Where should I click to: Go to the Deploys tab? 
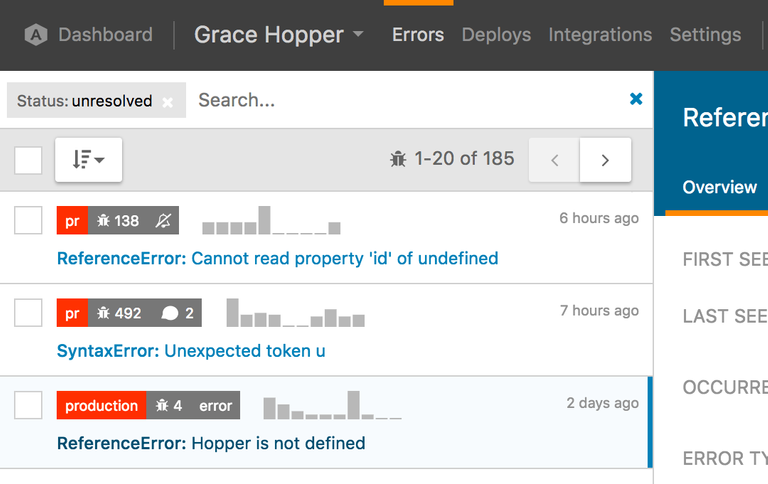(x=496, y=35)
